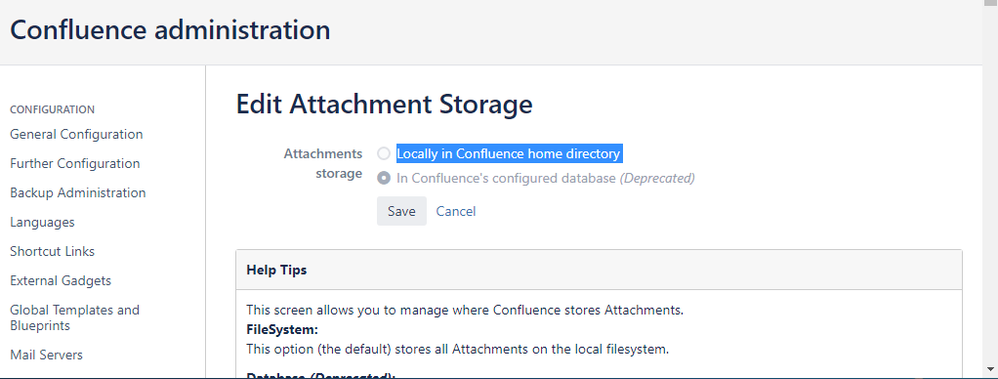Click the highlighted Locally in Confluence home directory label
The width and height of the screenshot is (998, 379).
click(509, 154)
